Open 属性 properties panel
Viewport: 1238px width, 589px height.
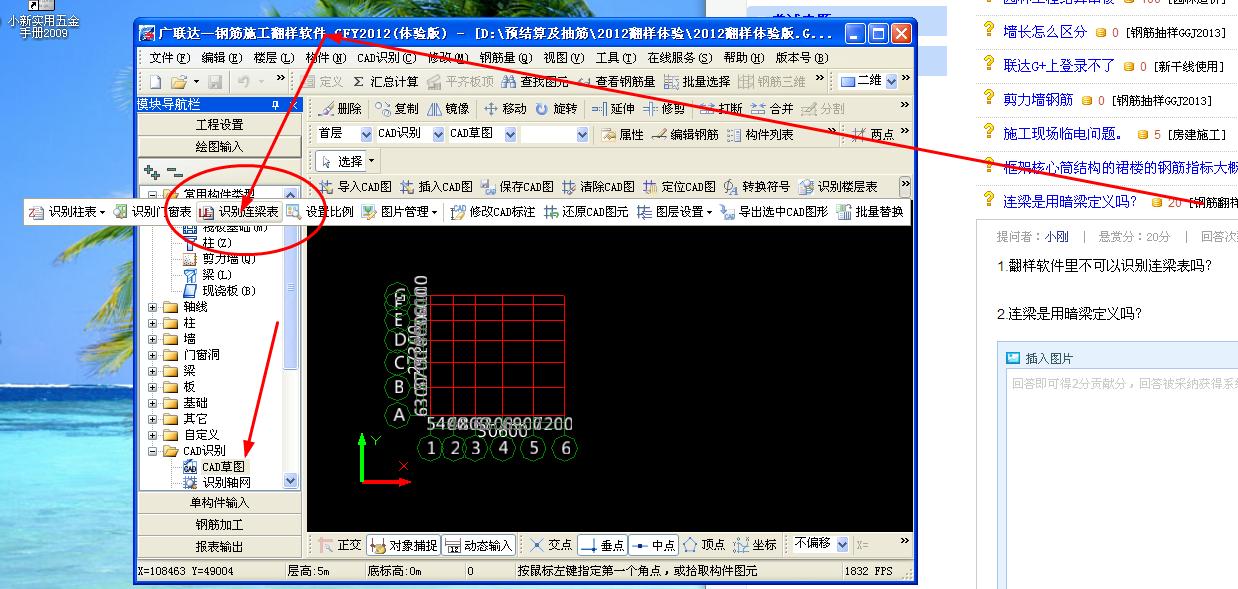622,134
